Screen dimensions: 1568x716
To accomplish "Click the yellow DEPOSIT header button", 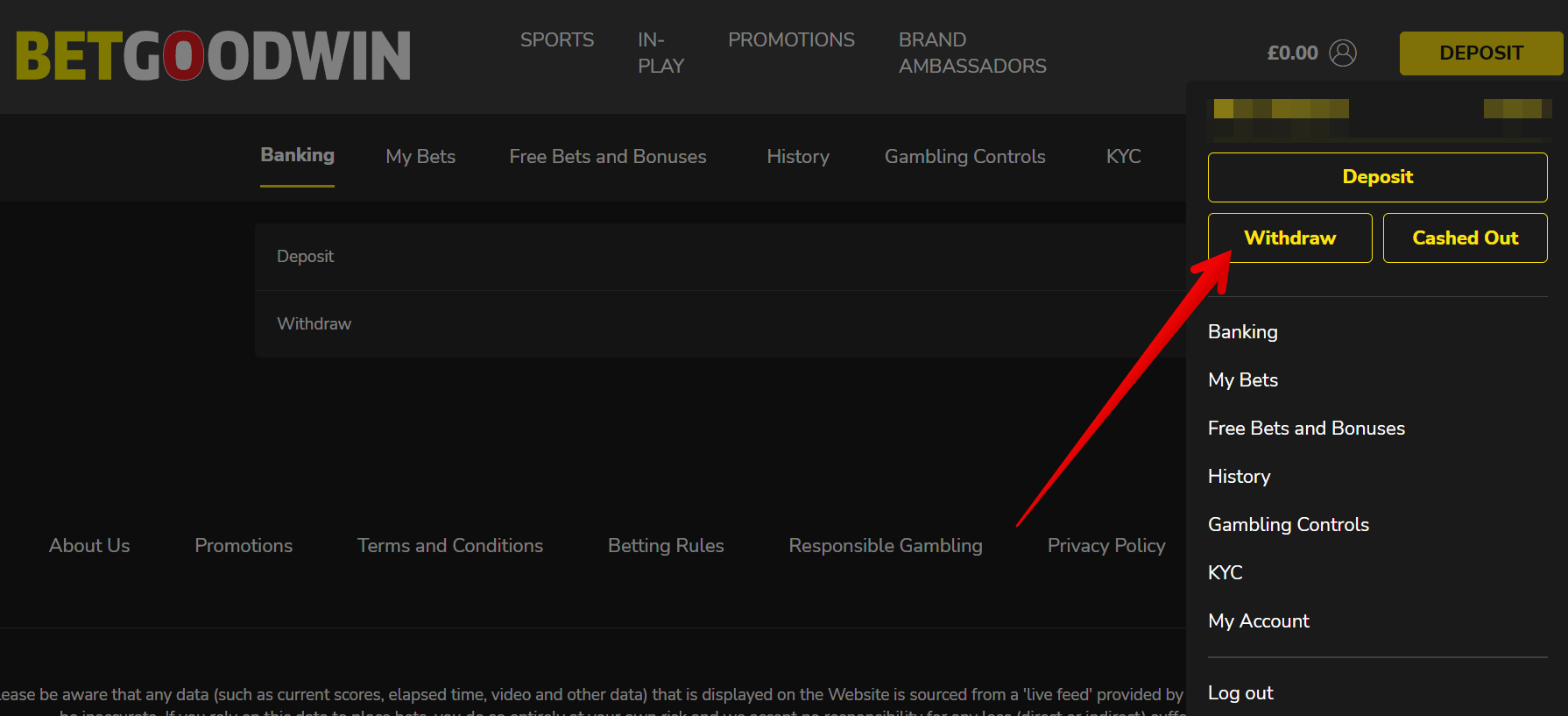I will (x=1481, y=53).
